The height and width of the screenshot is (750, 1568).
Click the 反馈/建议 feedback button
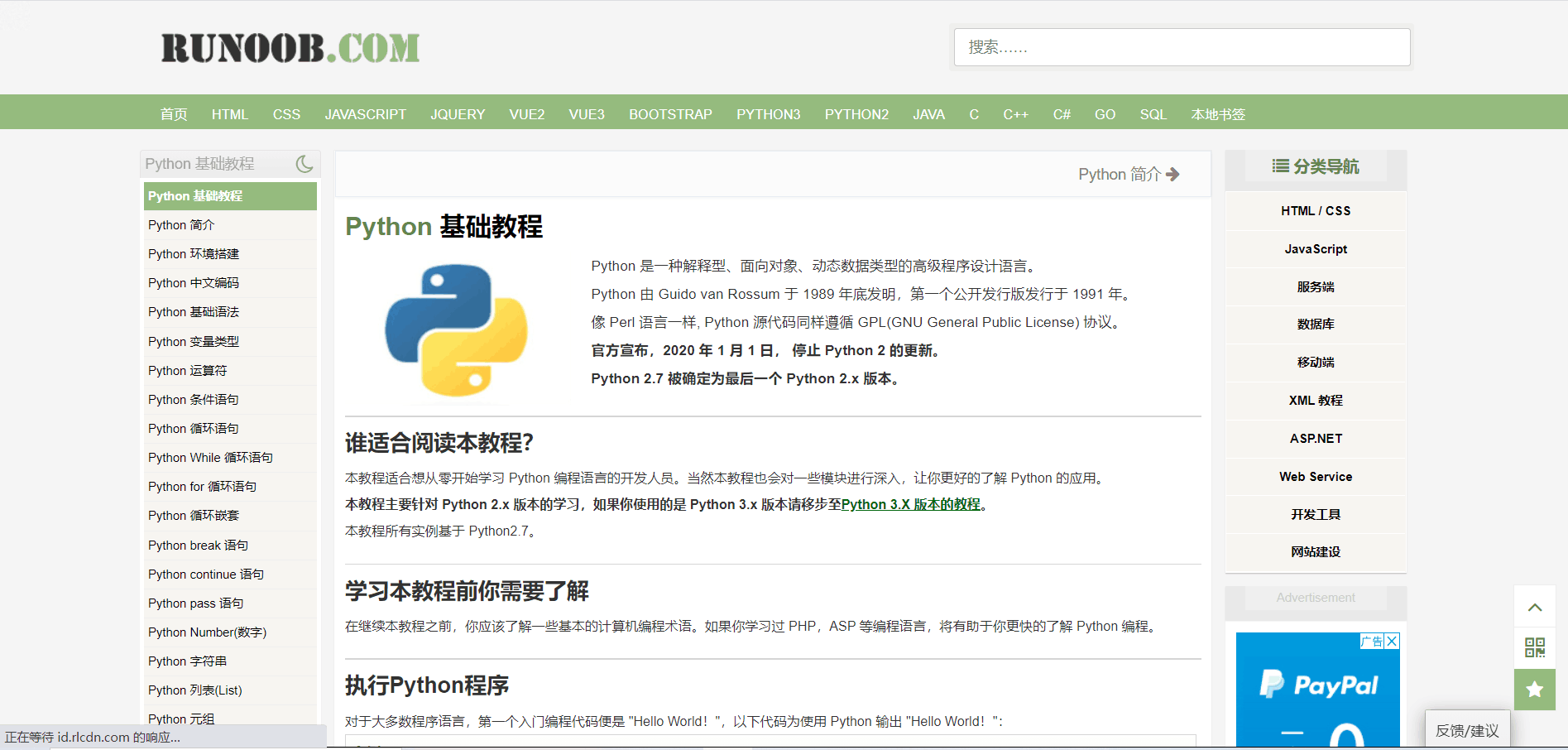tap(1467, 731)
